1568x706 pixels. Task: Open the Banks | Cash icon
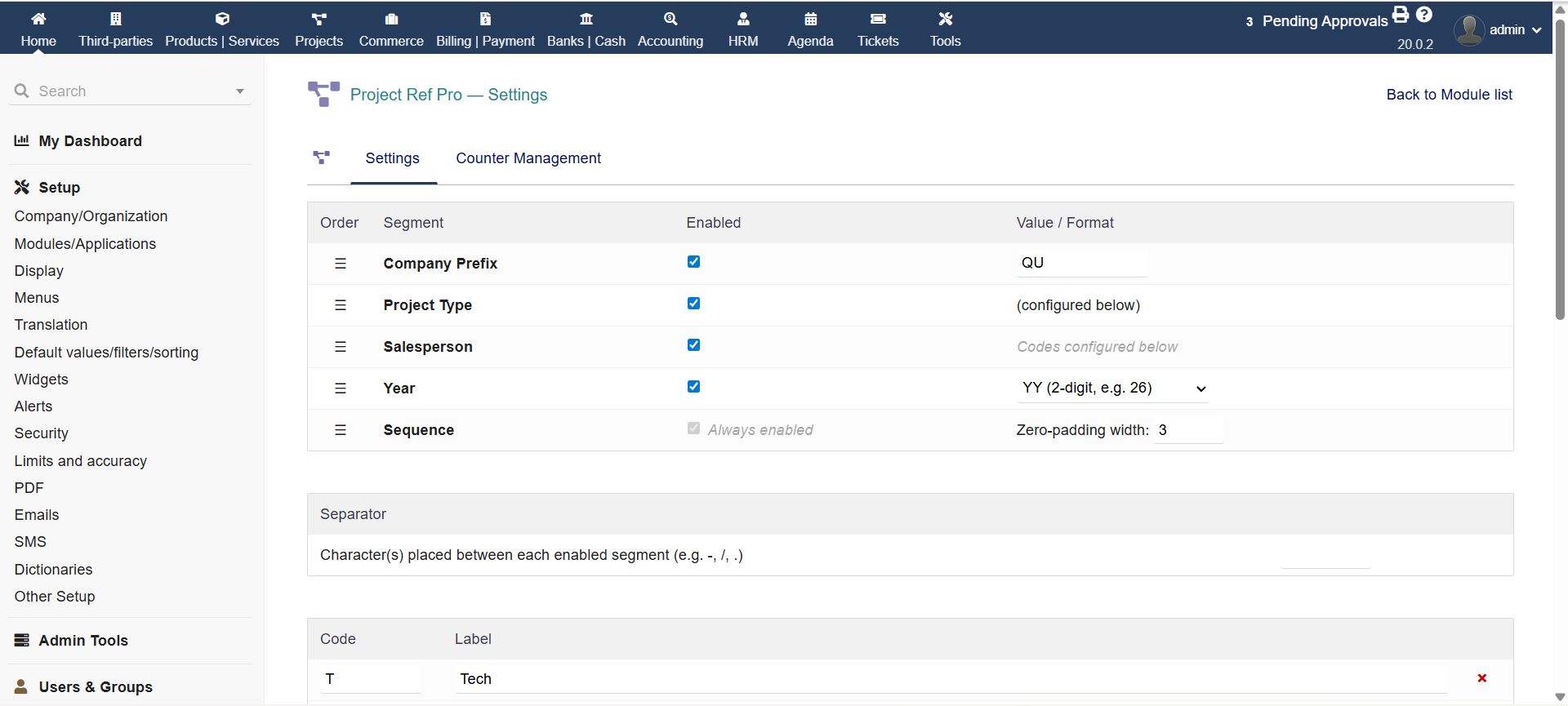[x=586, y=19]
